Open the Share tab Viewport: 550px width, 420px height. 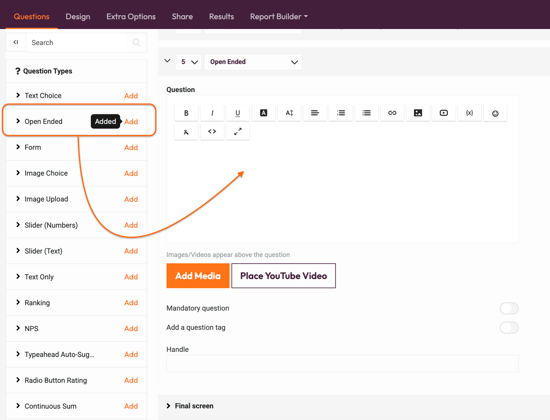click(182, 16)
